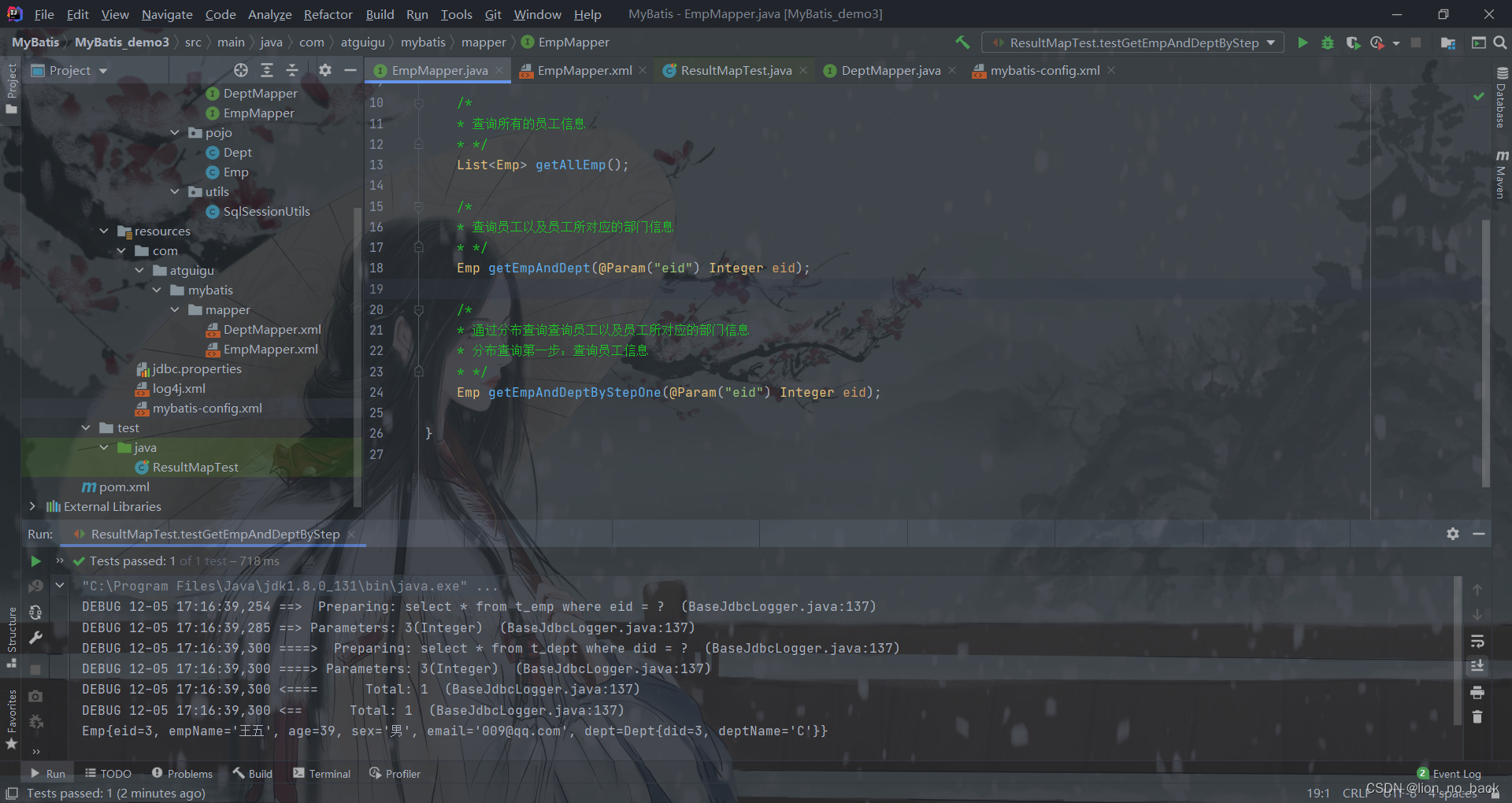1512x803 pixels.
Task: Switch to the ResultMapTest.java editor tab
Action: pos(736,70)
